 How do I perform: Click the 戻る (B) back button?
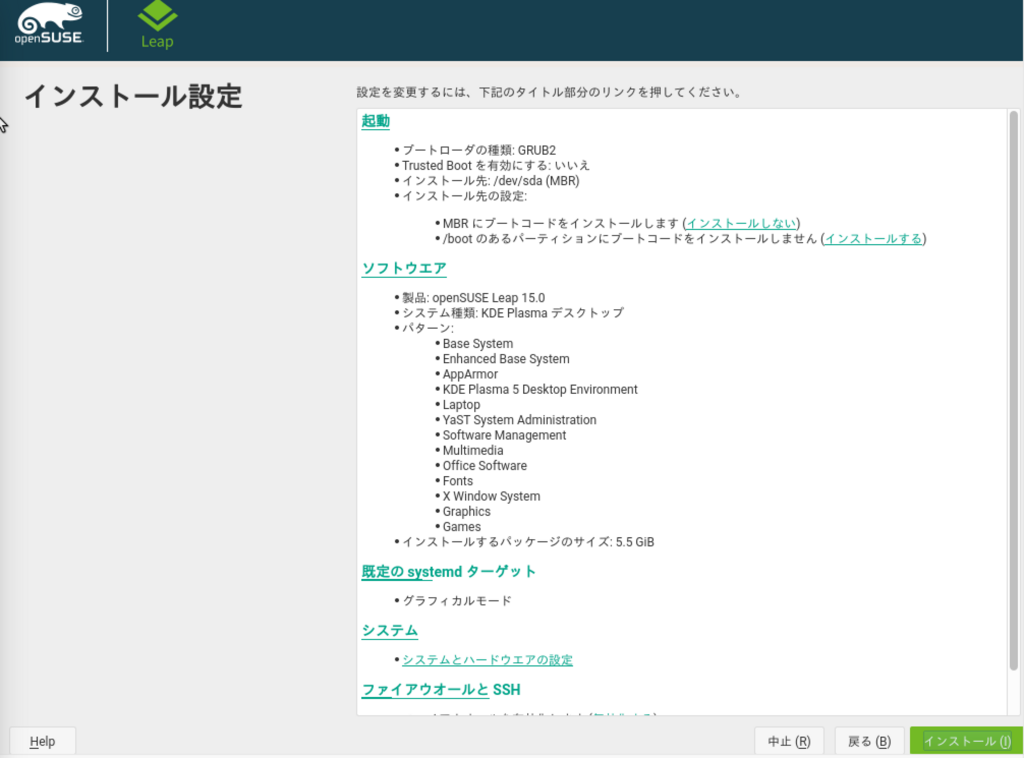869,741
